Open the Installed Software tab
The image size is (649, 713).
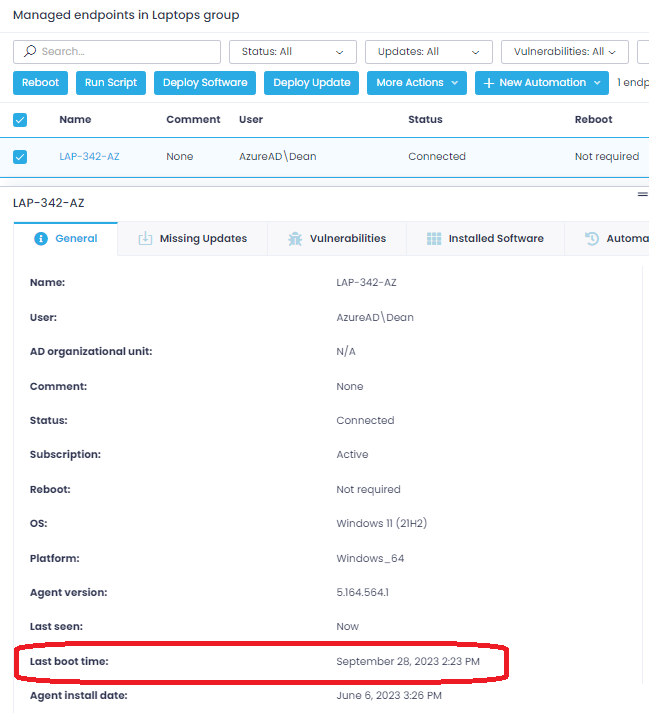click(486, 239)
